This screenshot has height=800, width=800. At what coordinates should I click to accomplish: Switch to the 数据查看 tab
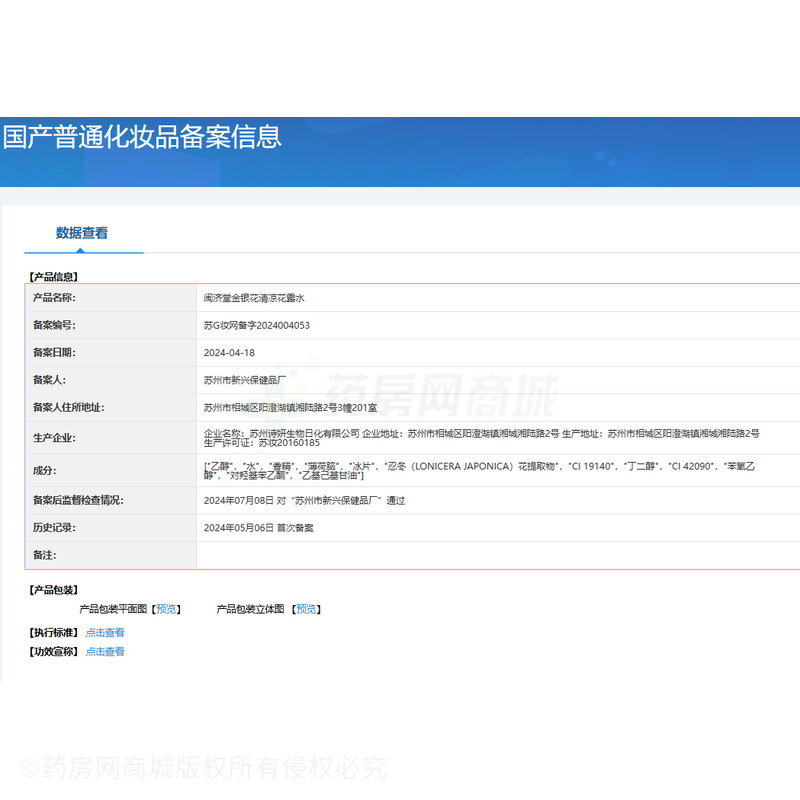(82, 233)
